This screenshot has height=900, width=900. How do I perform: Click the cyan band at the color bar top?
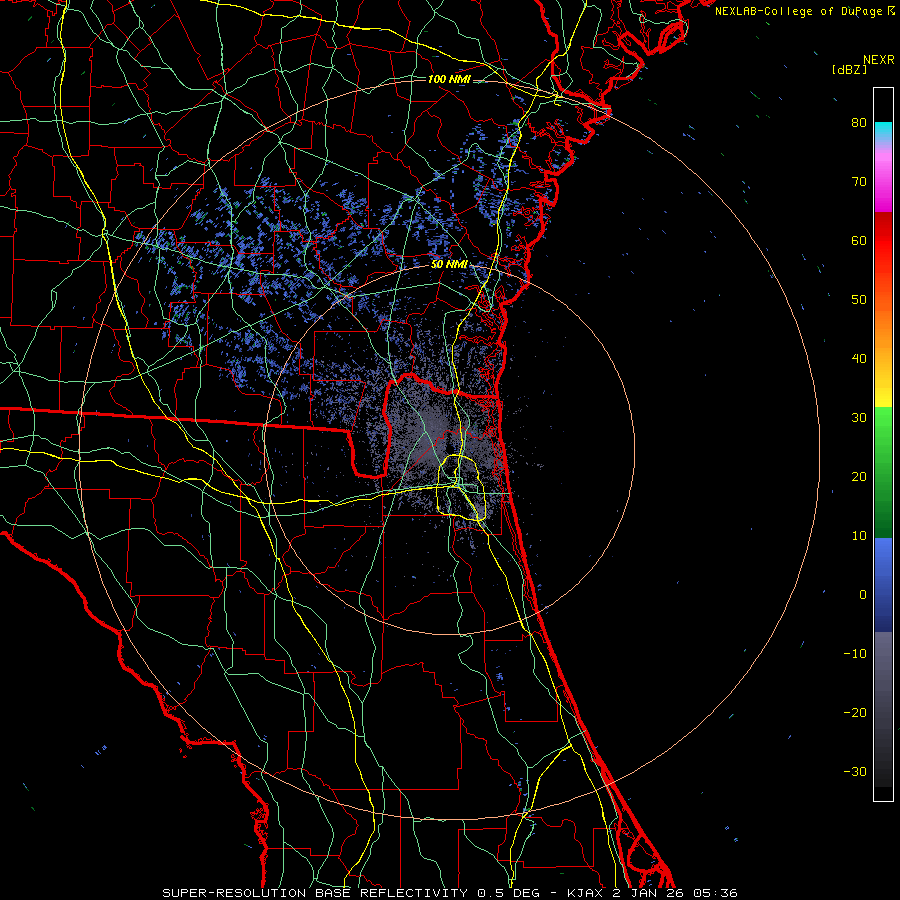coord(883,131)
